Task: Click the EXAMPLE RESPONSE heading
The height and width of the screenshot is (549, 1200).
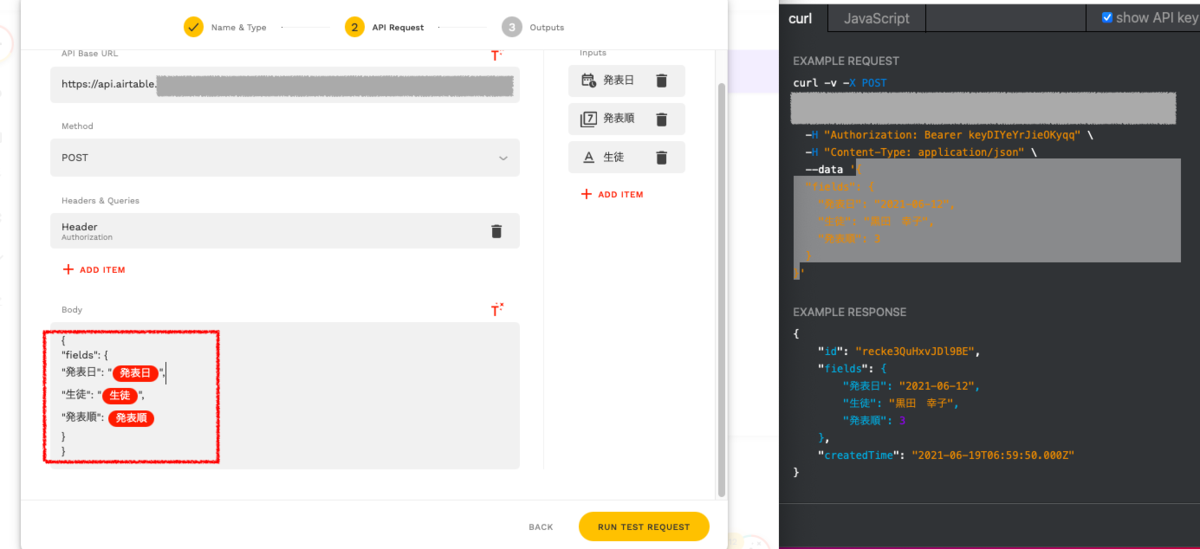Action: pos(849,312)
